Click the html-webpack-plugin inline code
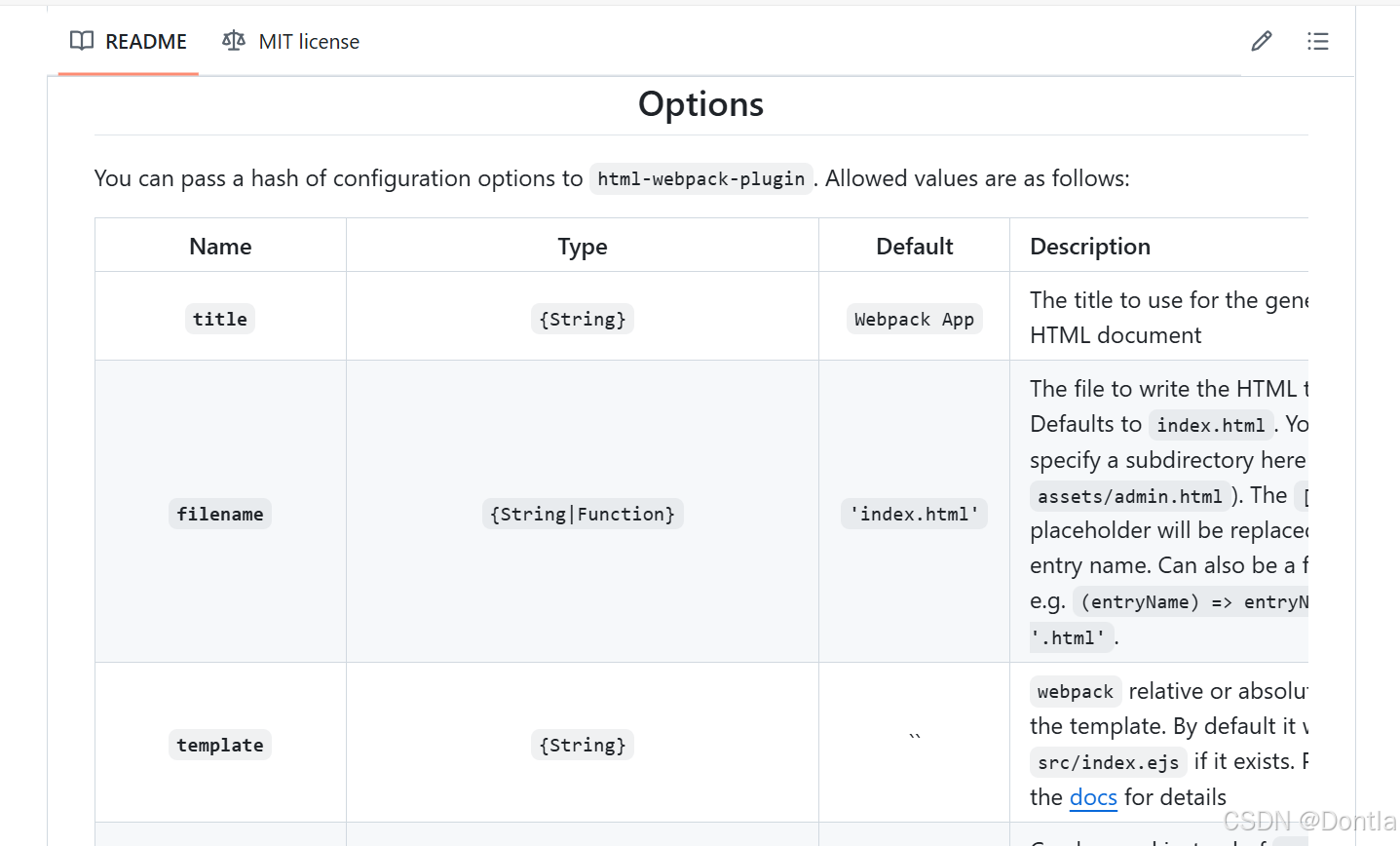 pos(700,179)
